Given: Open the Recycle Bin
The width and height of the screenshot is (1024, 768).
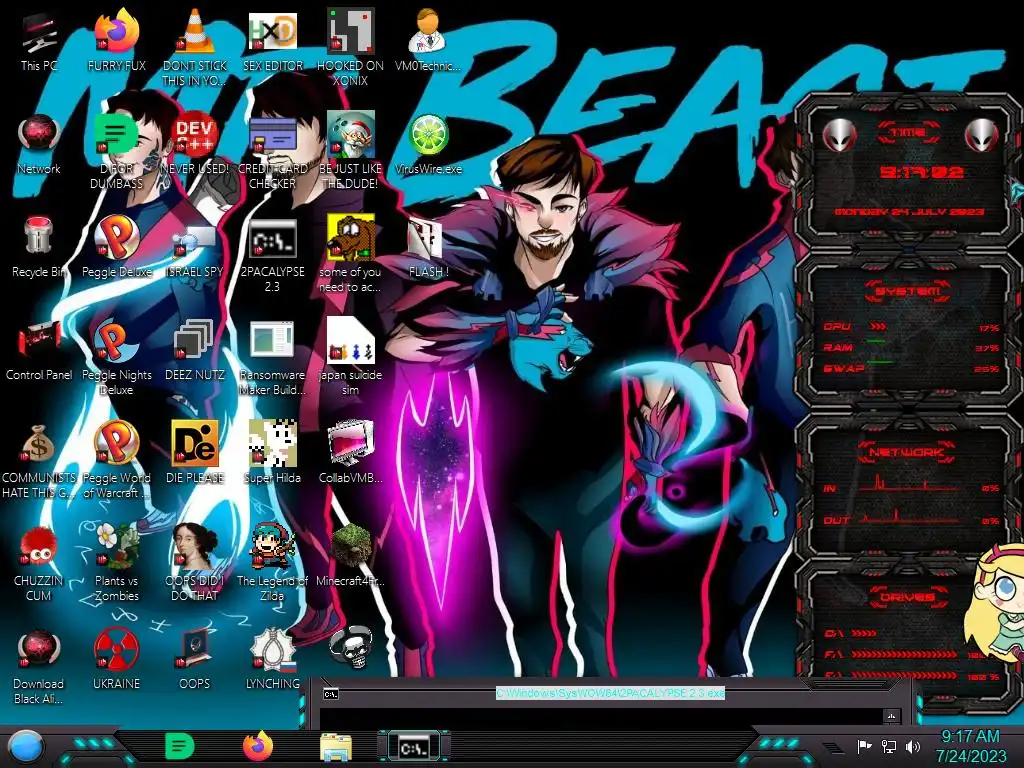Looking at the screenshot, I should click(39, 248).
